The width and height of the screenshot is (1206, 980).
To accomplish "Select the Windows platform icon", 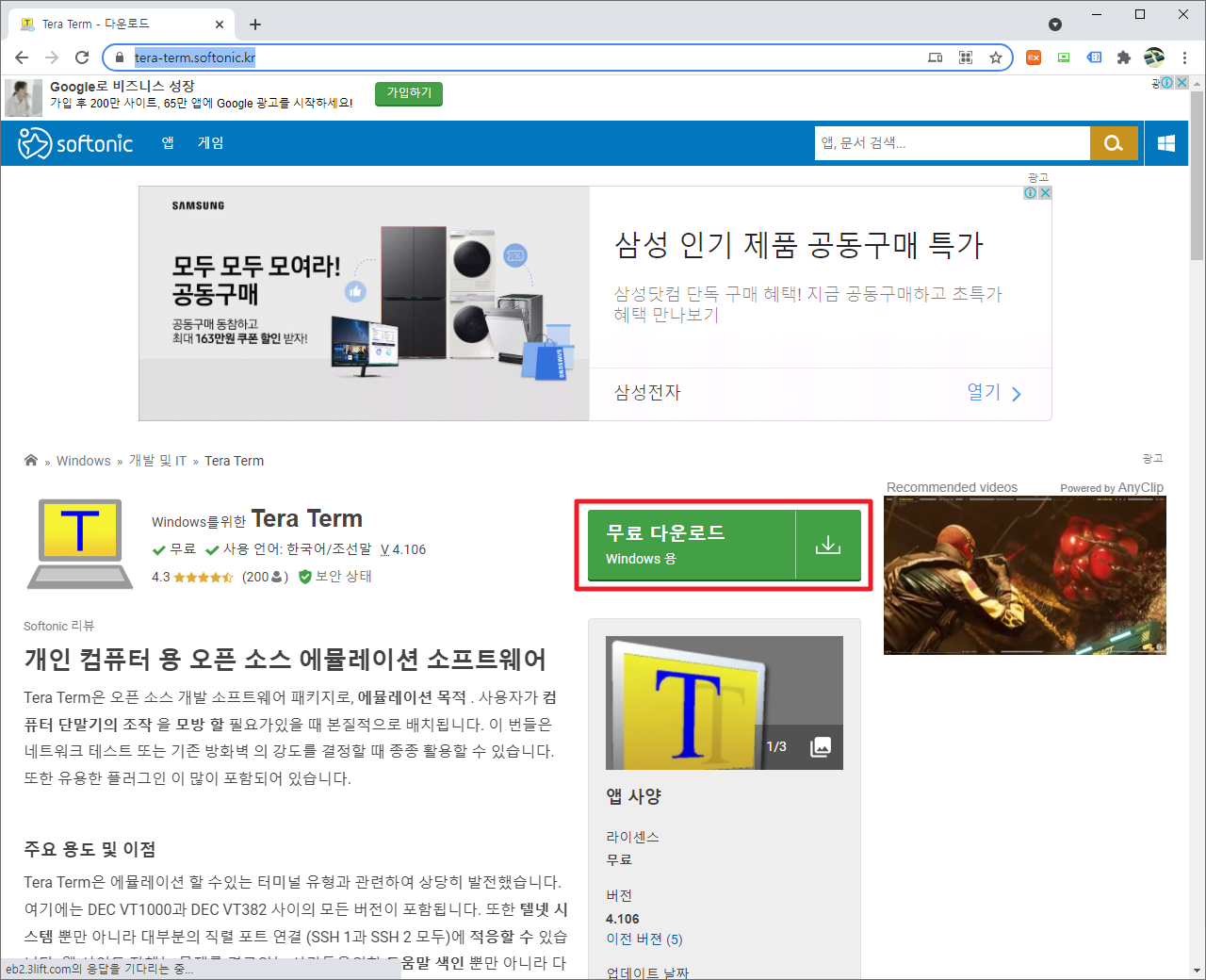I will (1166, 143).
